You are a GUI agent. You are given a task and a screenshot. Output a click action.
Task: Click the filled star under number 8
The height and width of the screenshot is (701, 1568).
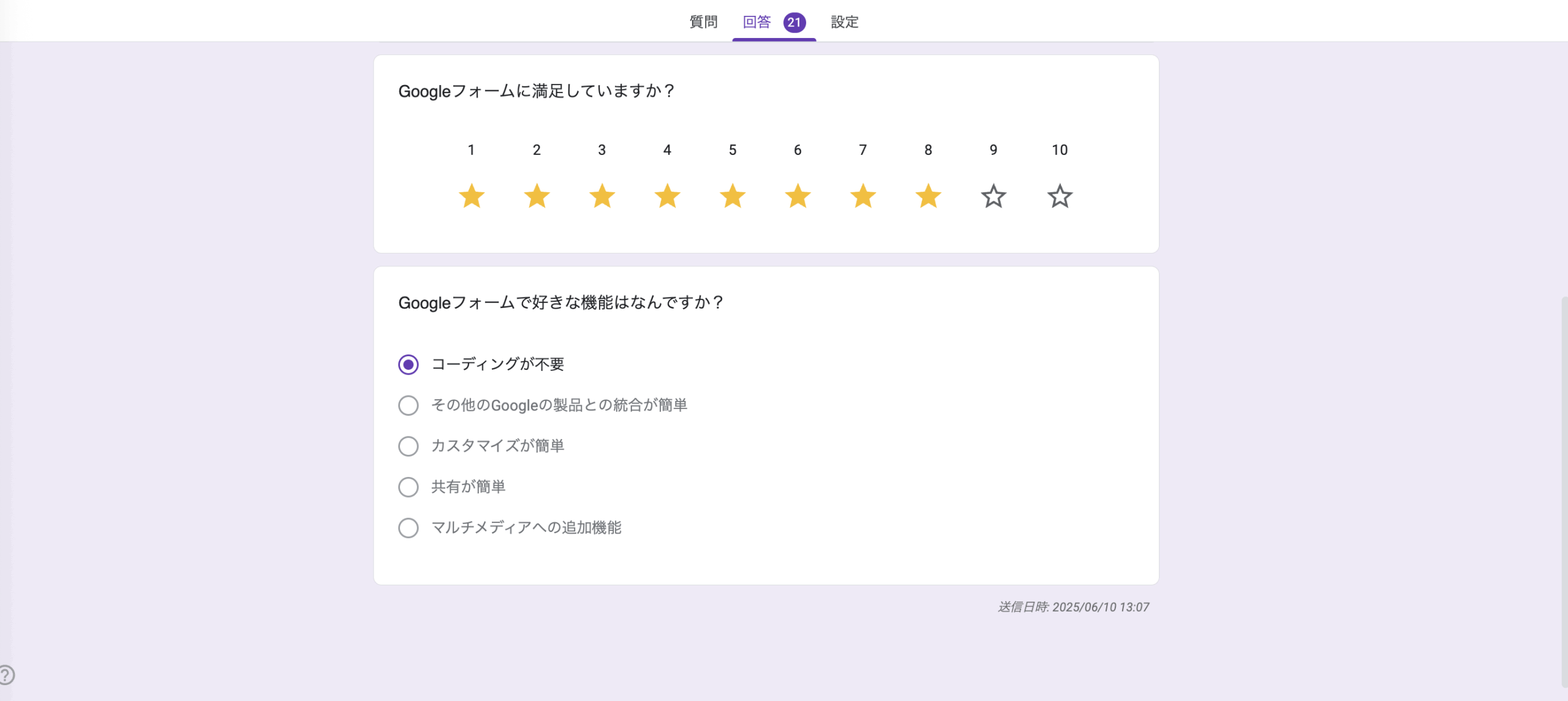point(928,196)
